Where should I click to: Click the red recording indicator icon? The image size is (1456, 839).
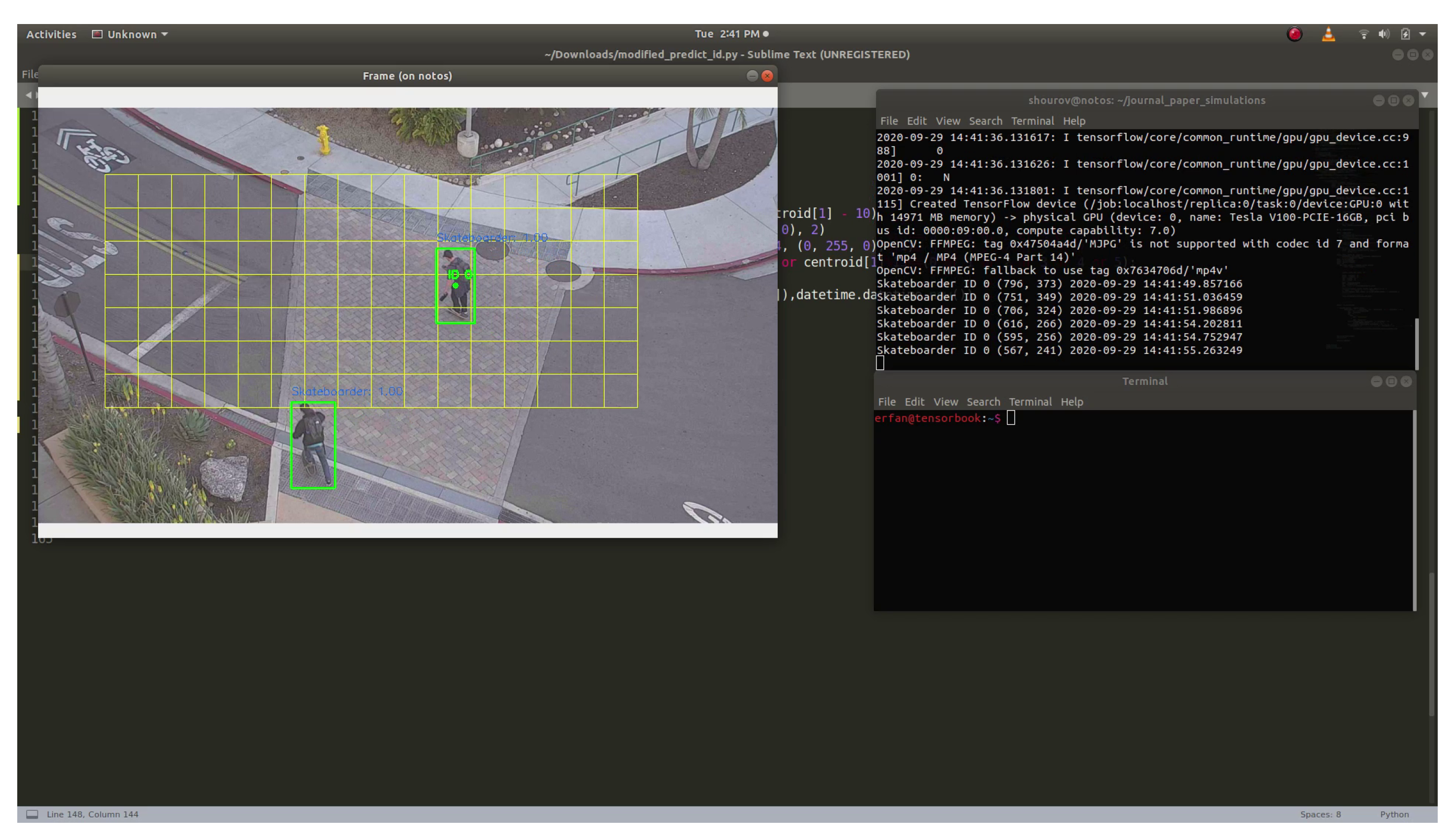coord(1294,34)
